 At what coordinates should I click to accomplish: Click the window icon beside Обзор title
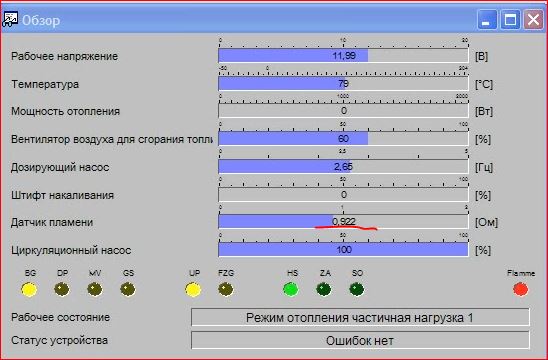(x=9, y=20)
